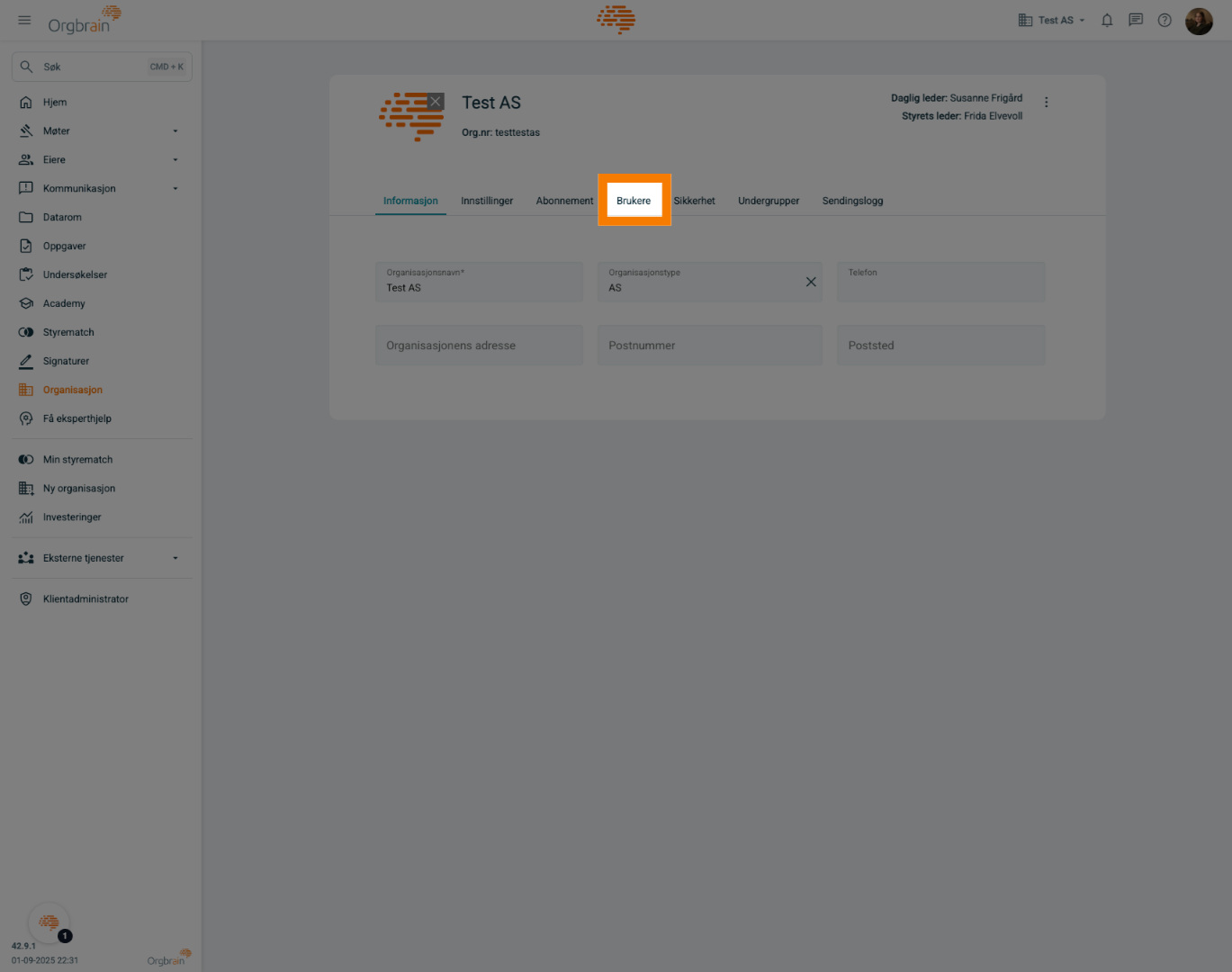1232x972 pixels.
Task: Click the Eiere people icon
Action: 26,160
